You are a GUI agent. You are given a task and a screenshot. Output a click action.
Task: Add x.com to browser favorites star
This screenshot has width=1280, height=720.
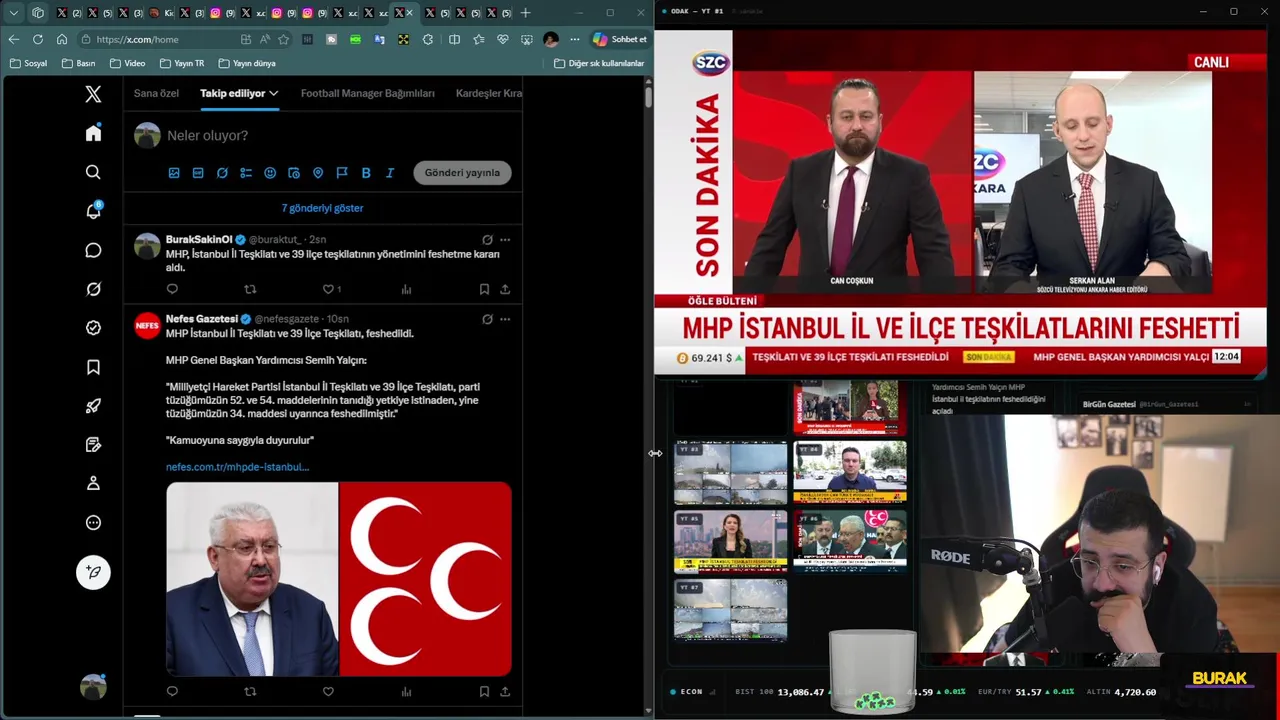(284, 39)
